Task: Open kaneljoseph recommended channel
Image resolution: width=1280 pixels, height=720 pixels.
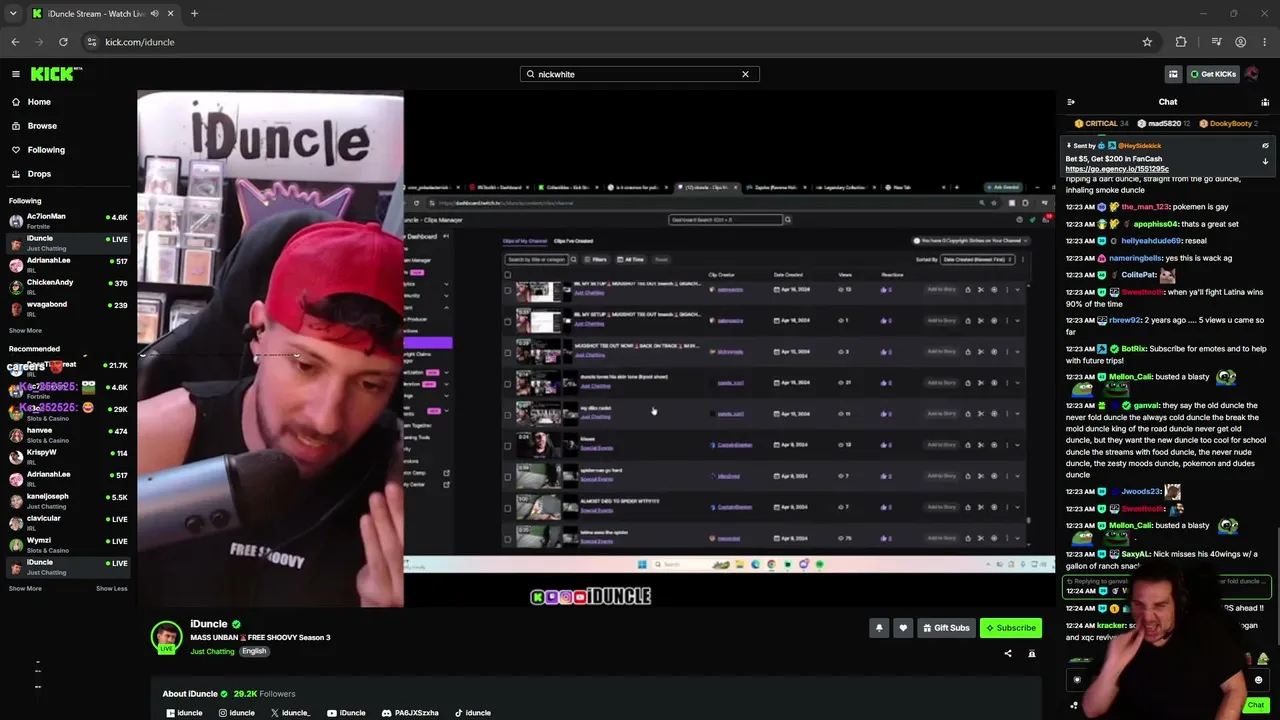Action: tap(68, 500)
